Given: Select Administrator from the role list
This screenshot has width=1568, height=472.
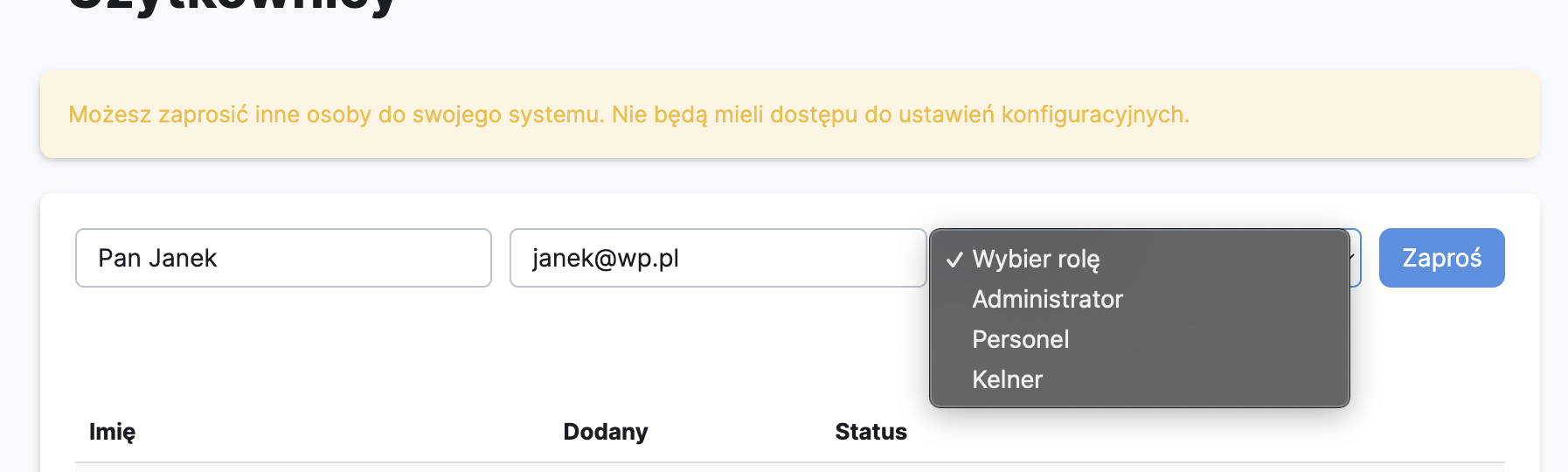Looking at the screenshot, I should point(1047,299).
